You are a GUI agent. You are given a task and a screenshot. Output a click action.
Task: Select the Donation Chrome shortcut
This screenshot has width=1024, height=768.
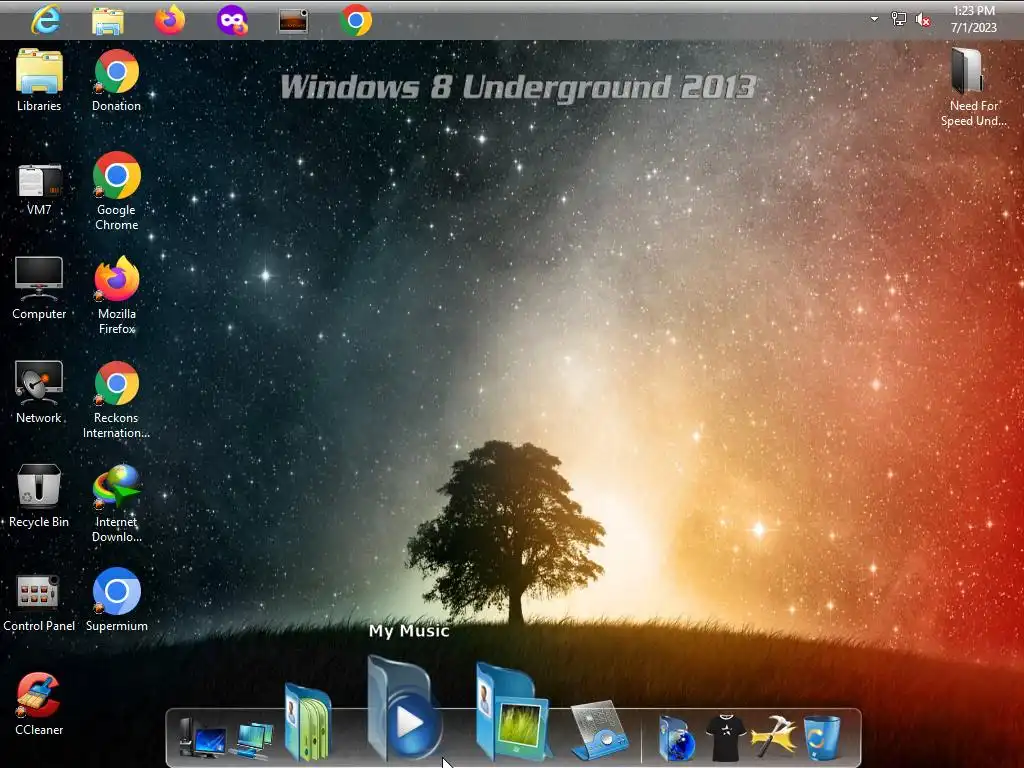coord(116,80)
